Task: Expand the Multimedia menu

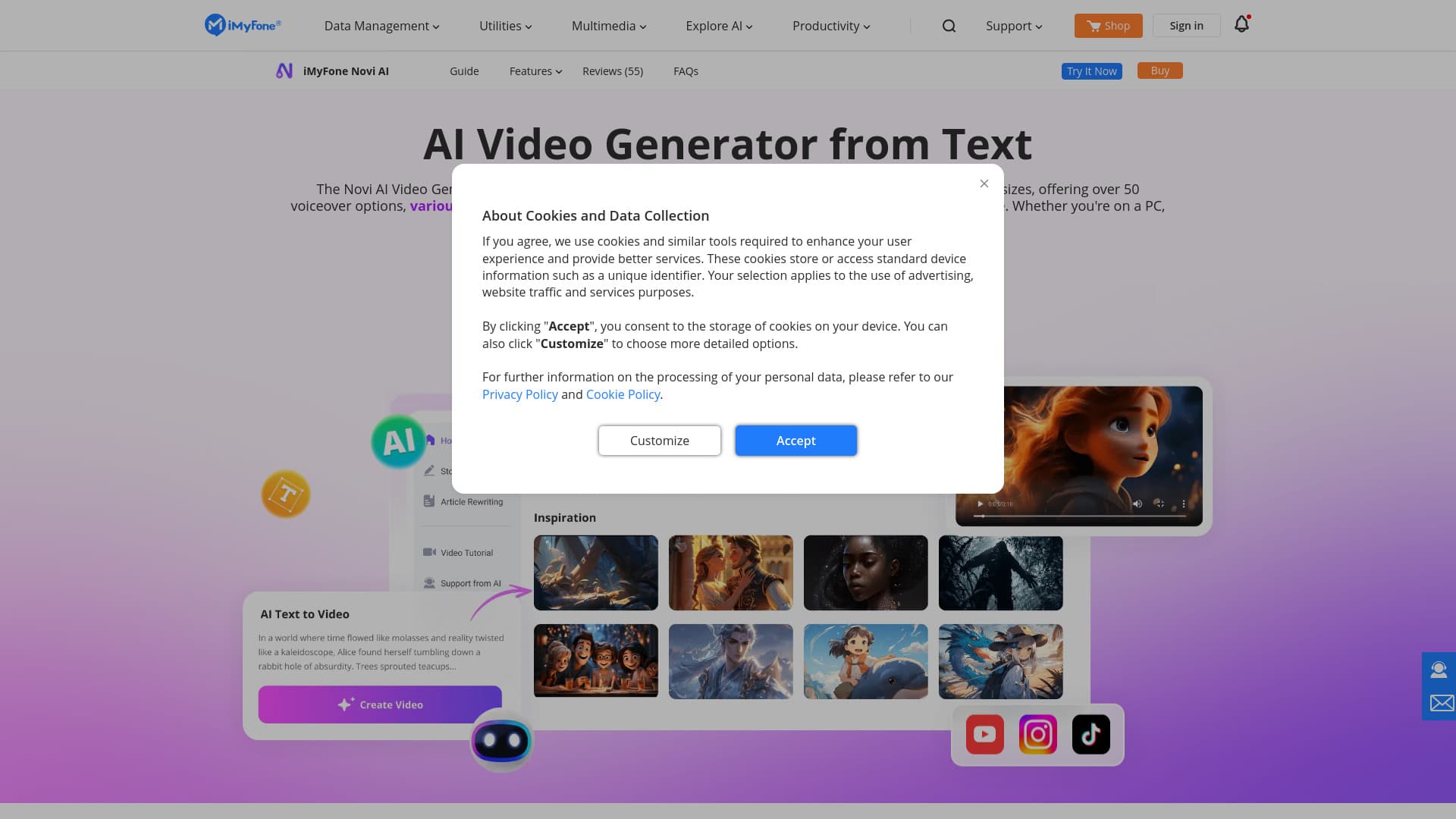Action: tap(607, 25)
